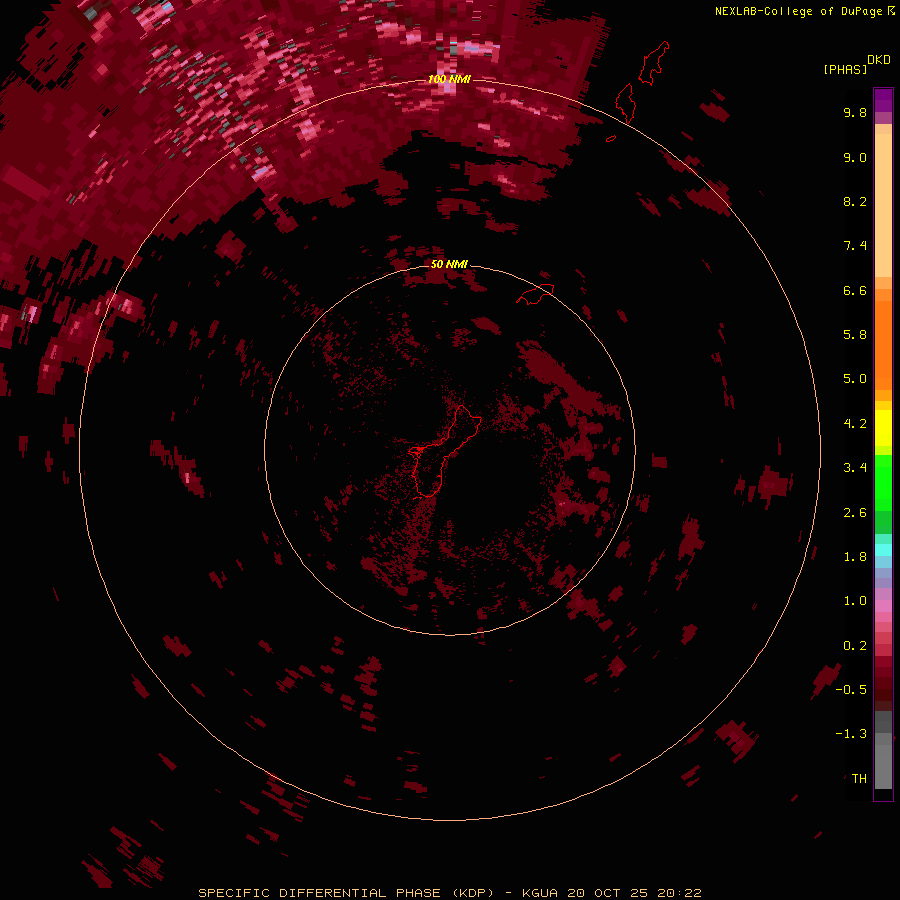Click the 7.4 value on the legend
This screenshot has height=900, width=900.
click(855, 246)
